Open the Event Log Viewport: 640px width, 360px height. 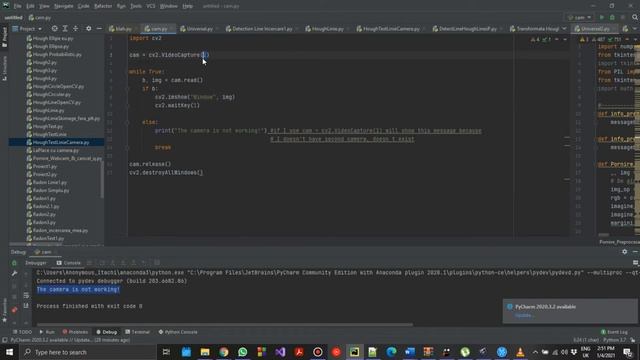[614, 332]
